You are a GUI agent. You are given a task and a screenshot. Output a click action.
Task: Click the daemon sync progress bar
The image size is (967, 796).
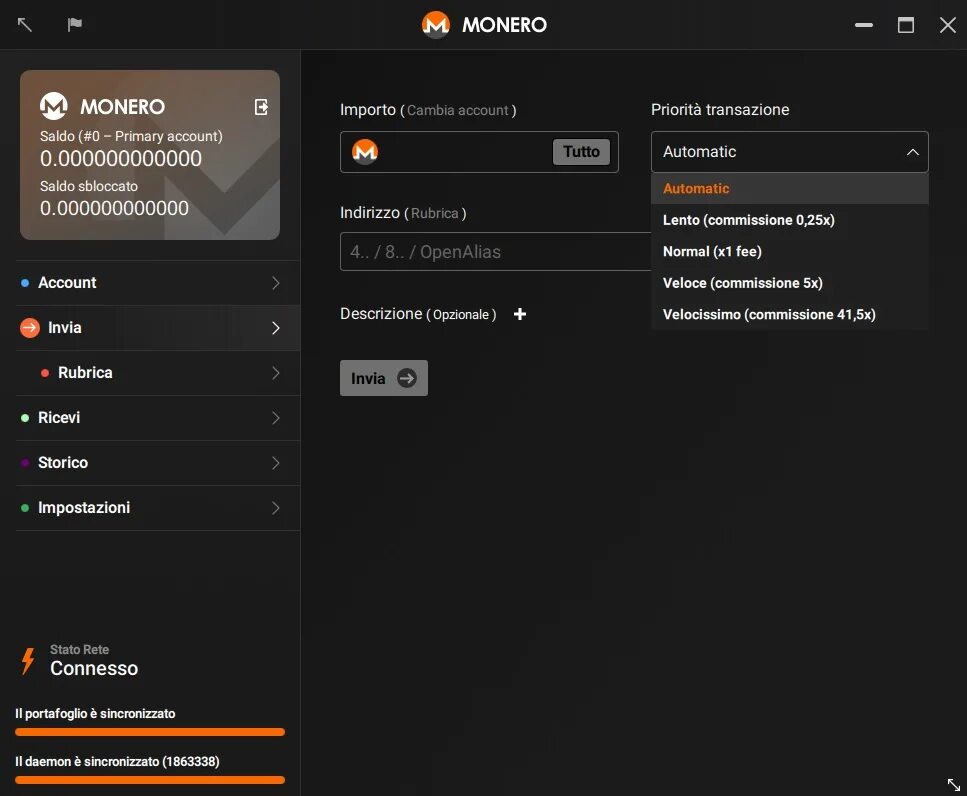[x=150, y=780]
